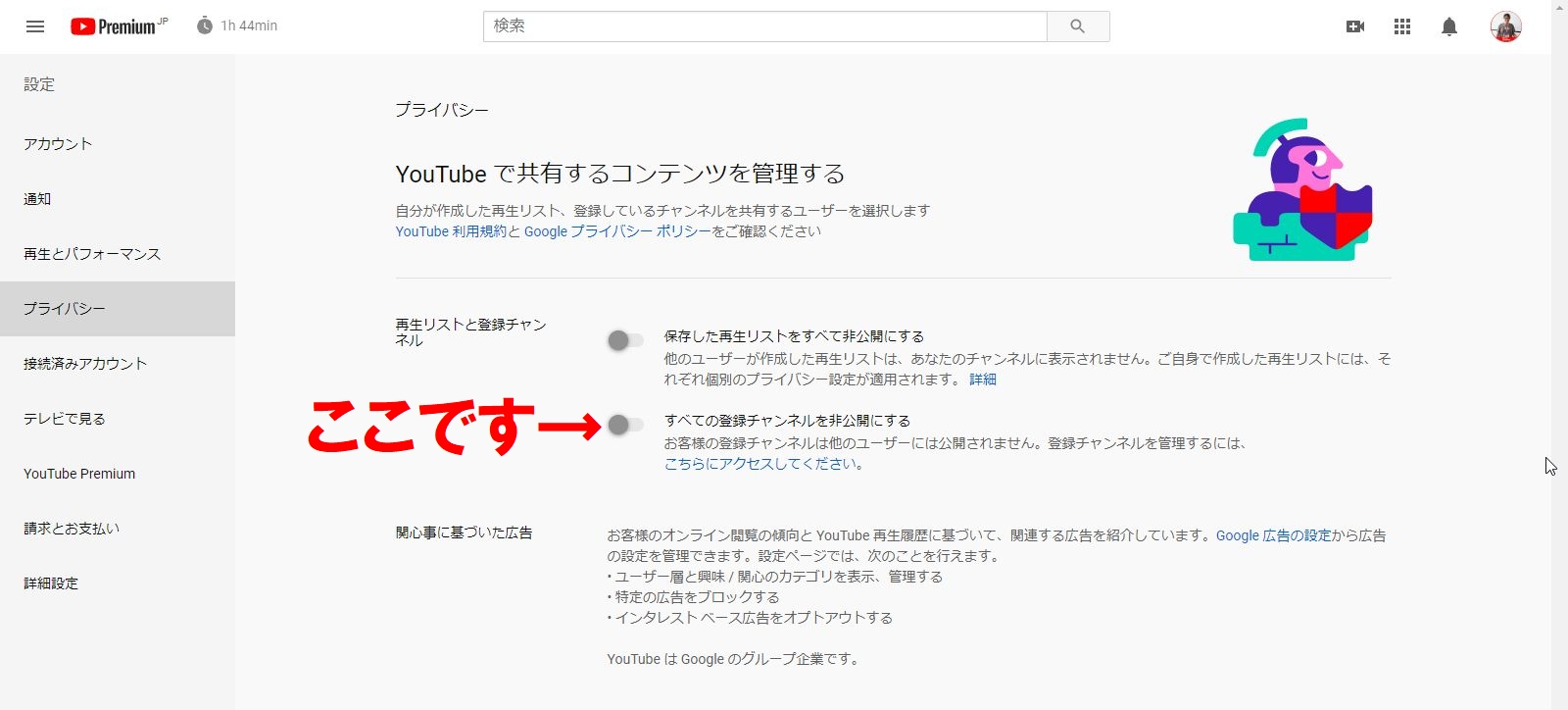Screen dimensions: 1568x710
Task: Open テレビで見る settings section
Action: pyautogui.click(x=118, y=419)
